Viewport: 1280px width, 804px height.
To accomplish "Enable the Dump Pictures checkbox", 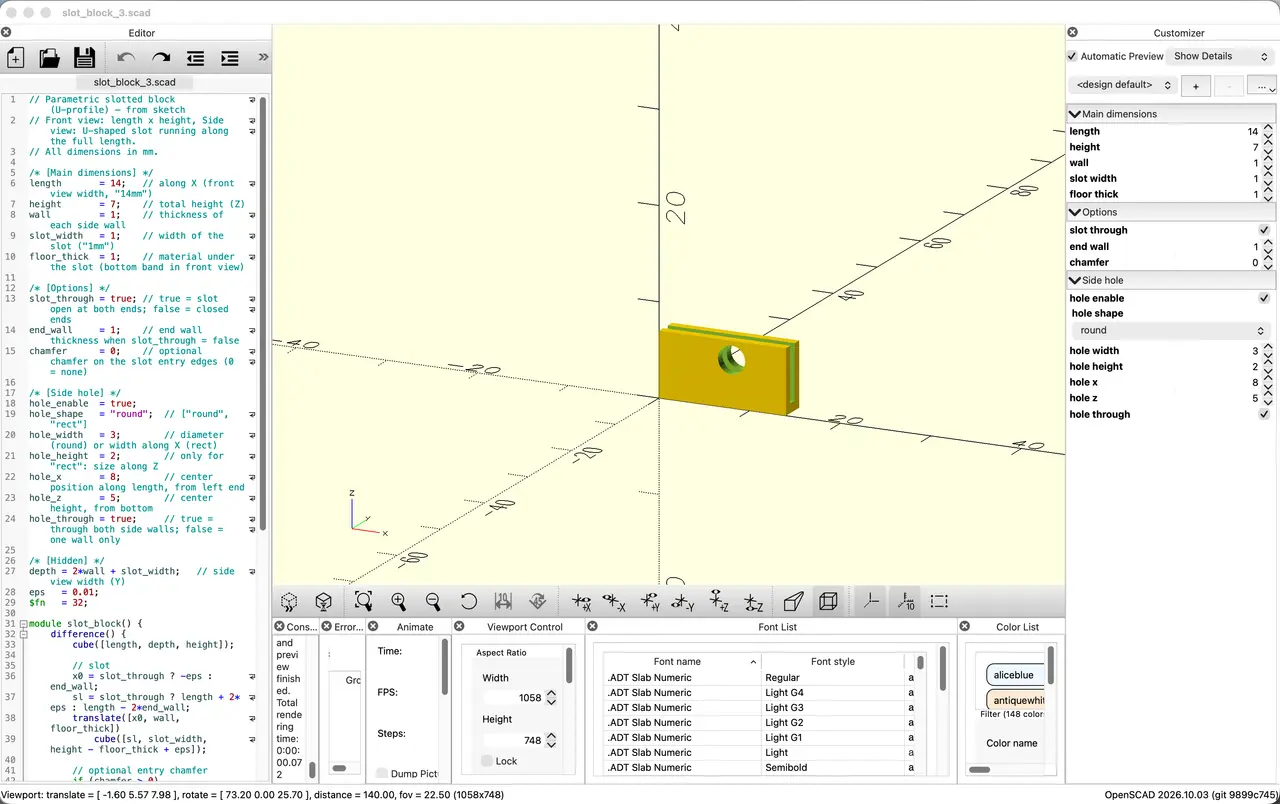I will coord(383,773).
